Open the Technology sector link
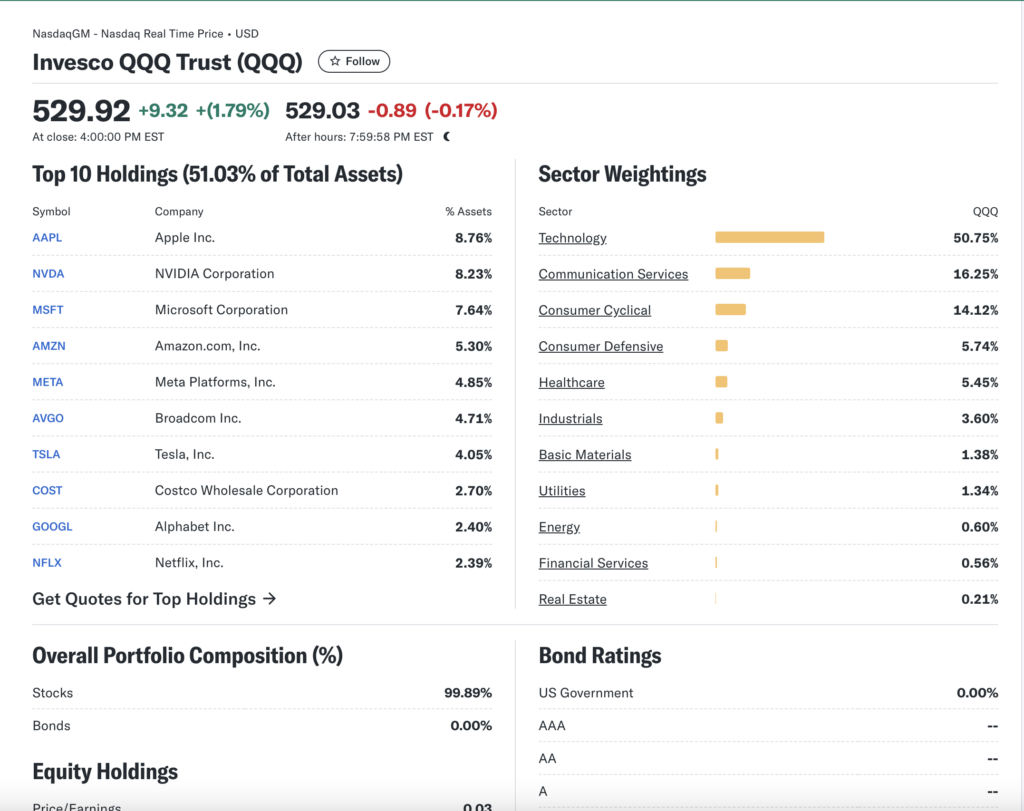Image resolution: width=1024 pixels, height=811 pixels. [573, 238]
